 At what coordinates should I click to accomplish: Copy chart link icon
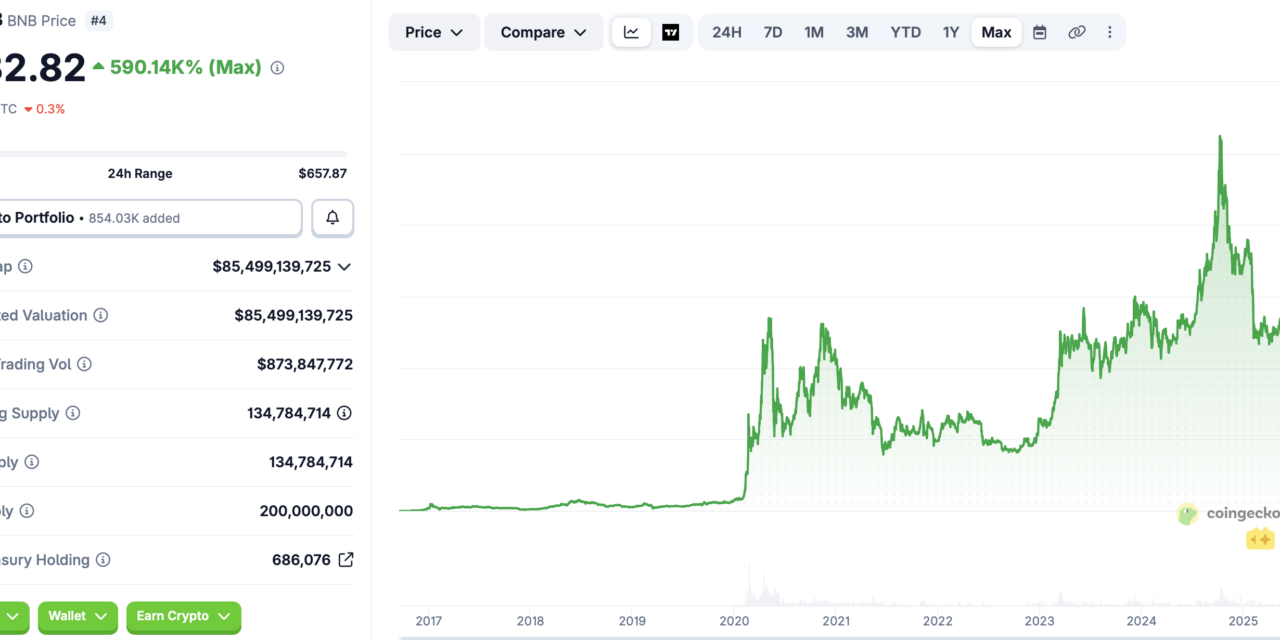point(1077,32)
